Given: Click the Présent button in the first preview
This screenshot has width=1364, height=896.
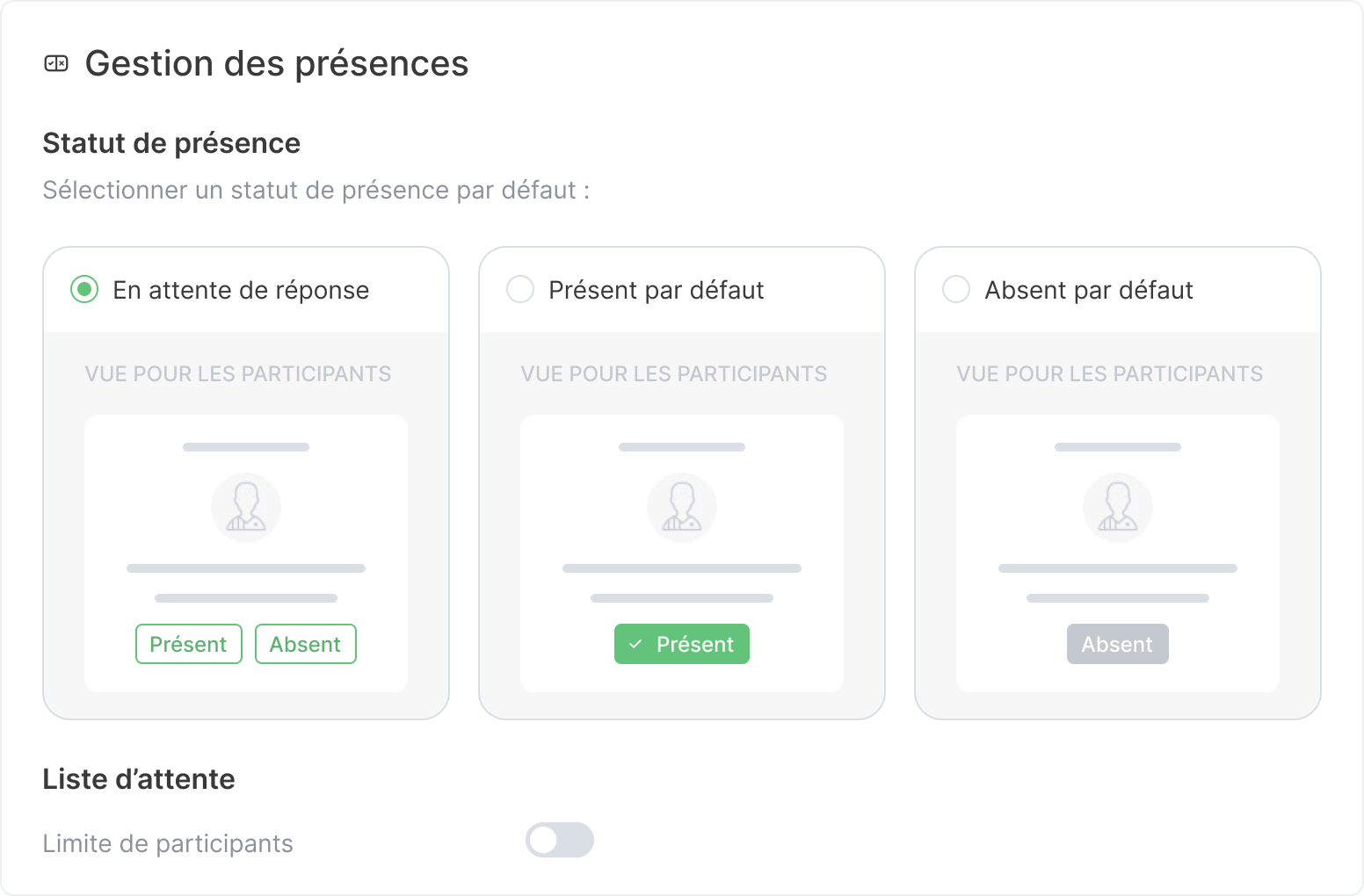Looking at the screenshot, I should pos(188,644).
